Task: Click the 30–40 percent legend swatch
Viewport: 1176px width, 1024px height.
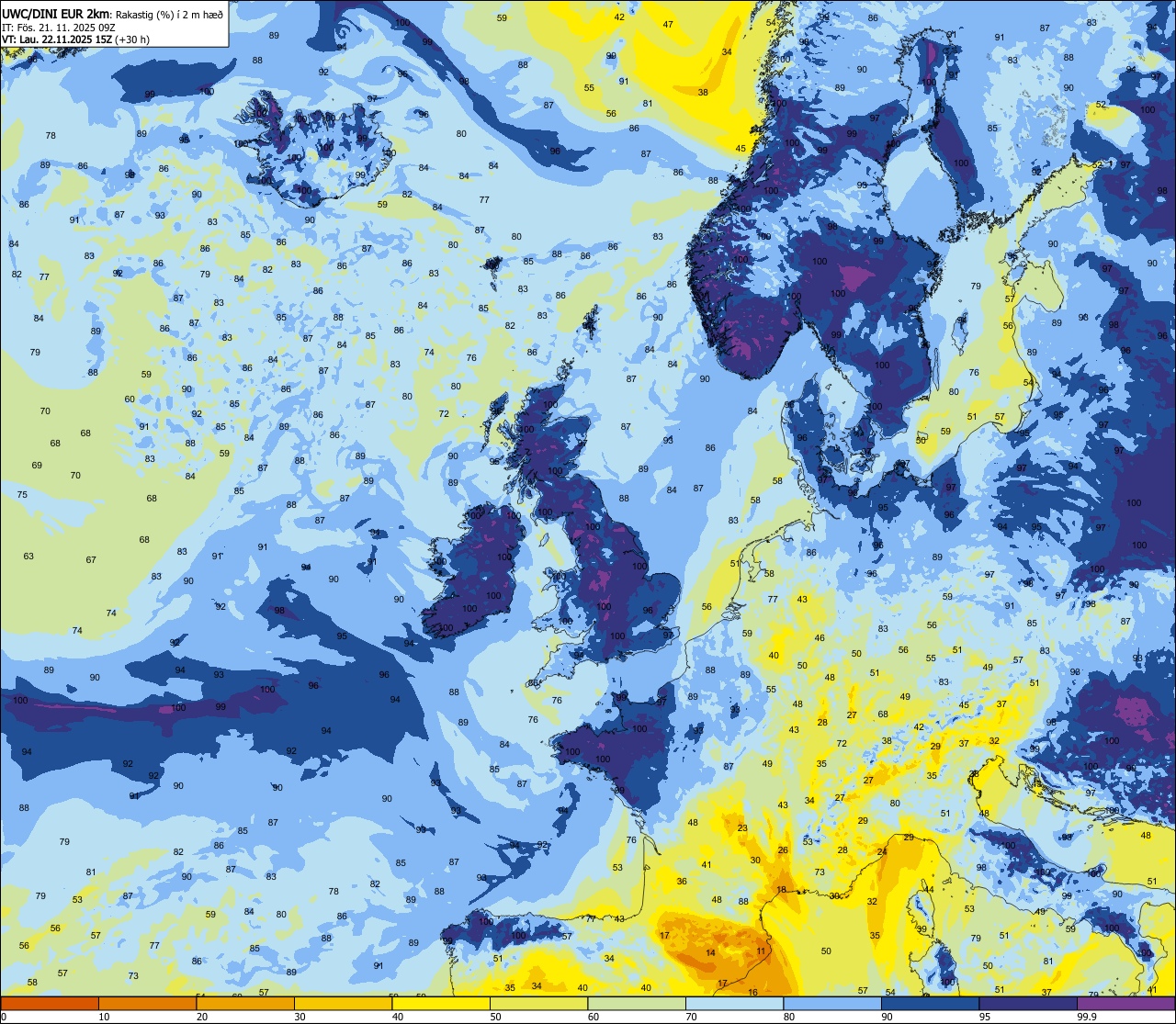Action: (x=343, y=1004)
